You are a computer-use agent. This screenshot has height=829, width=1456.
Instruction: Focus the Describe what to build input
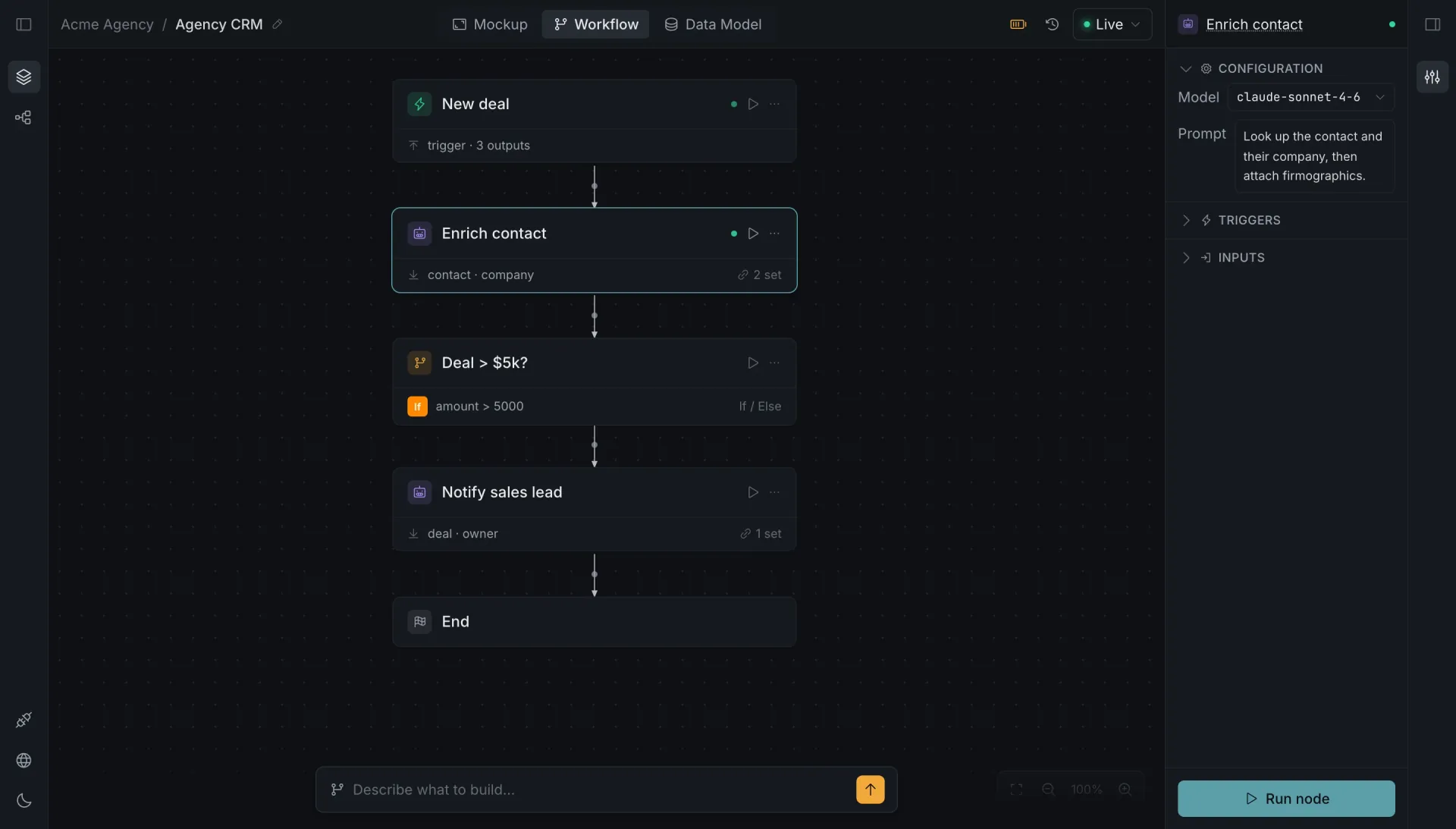coord(599,790)
